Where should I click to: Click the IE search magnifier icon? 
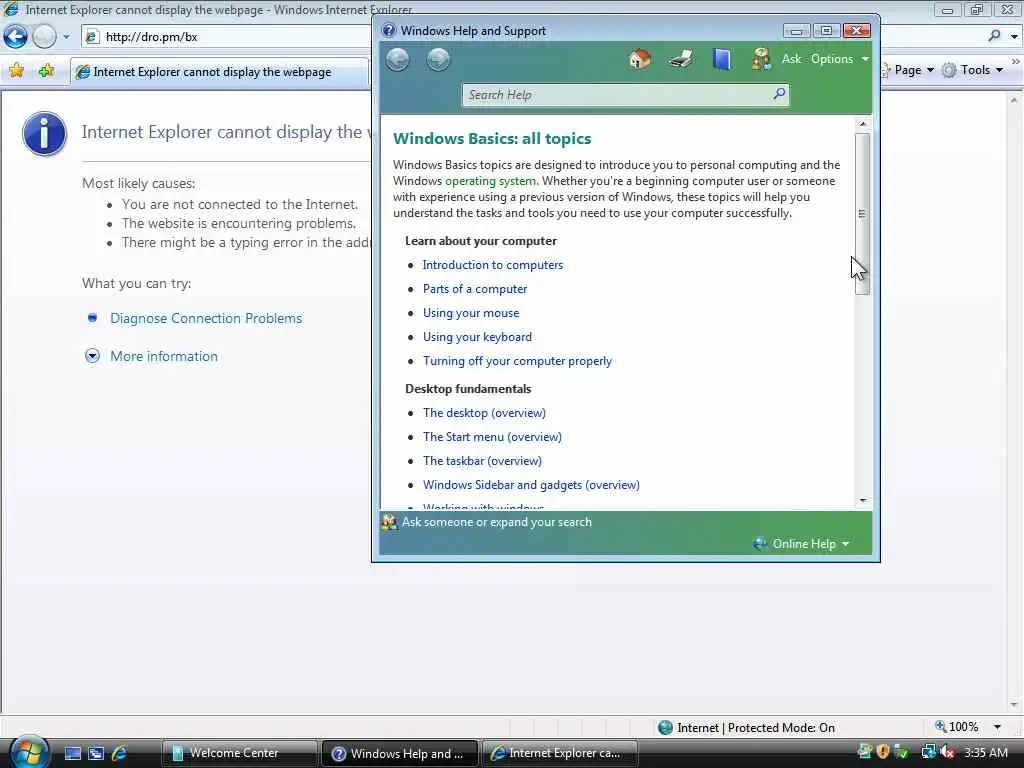[994, 36]
